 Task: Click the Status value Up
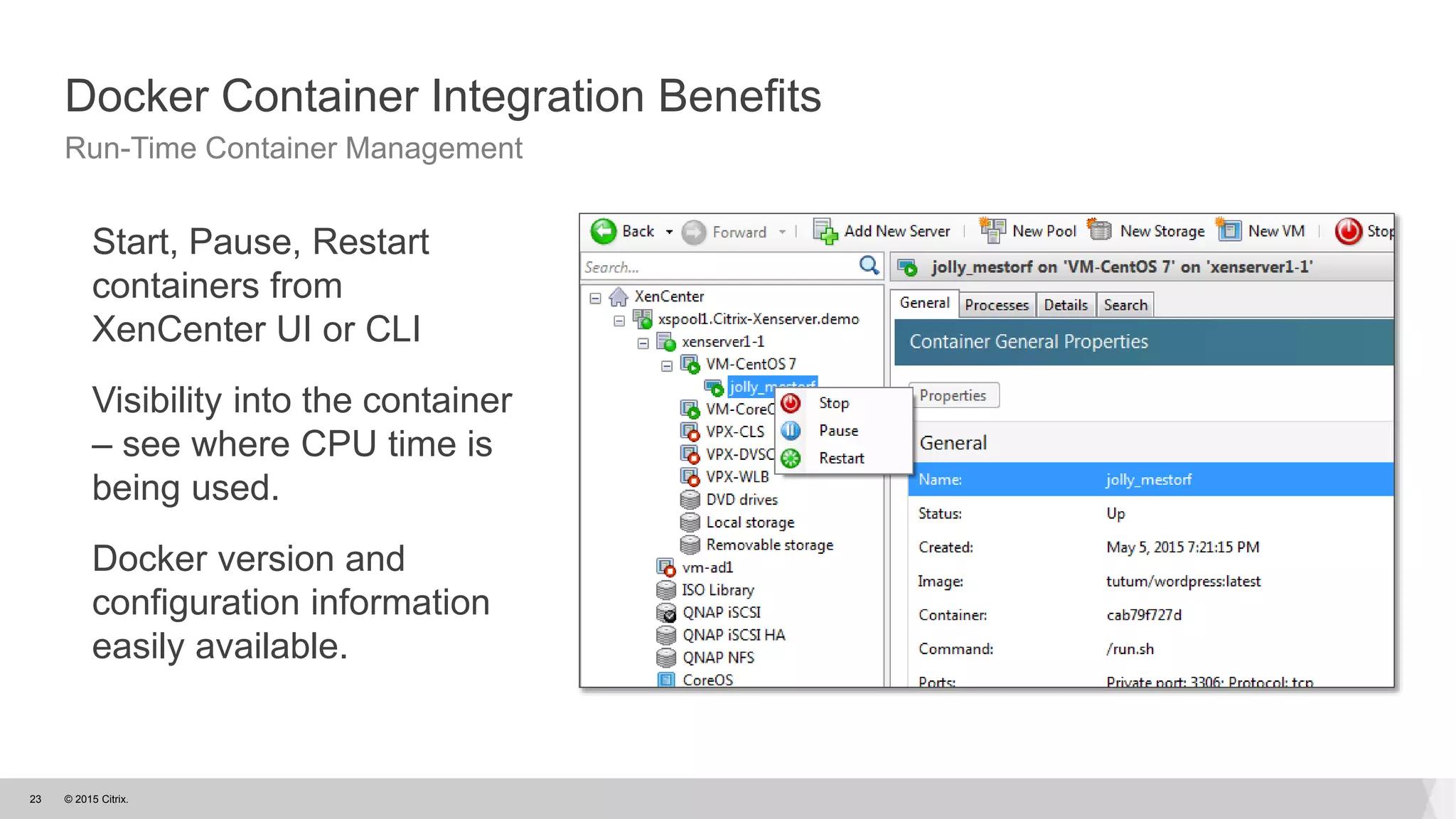(x=1115, y=513)
